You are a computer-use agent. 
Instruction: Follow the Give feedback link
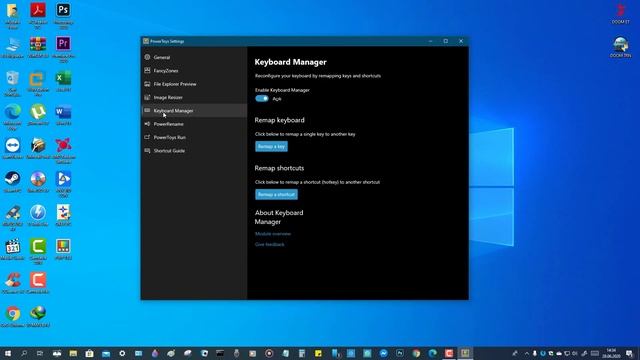click(269, 244)
